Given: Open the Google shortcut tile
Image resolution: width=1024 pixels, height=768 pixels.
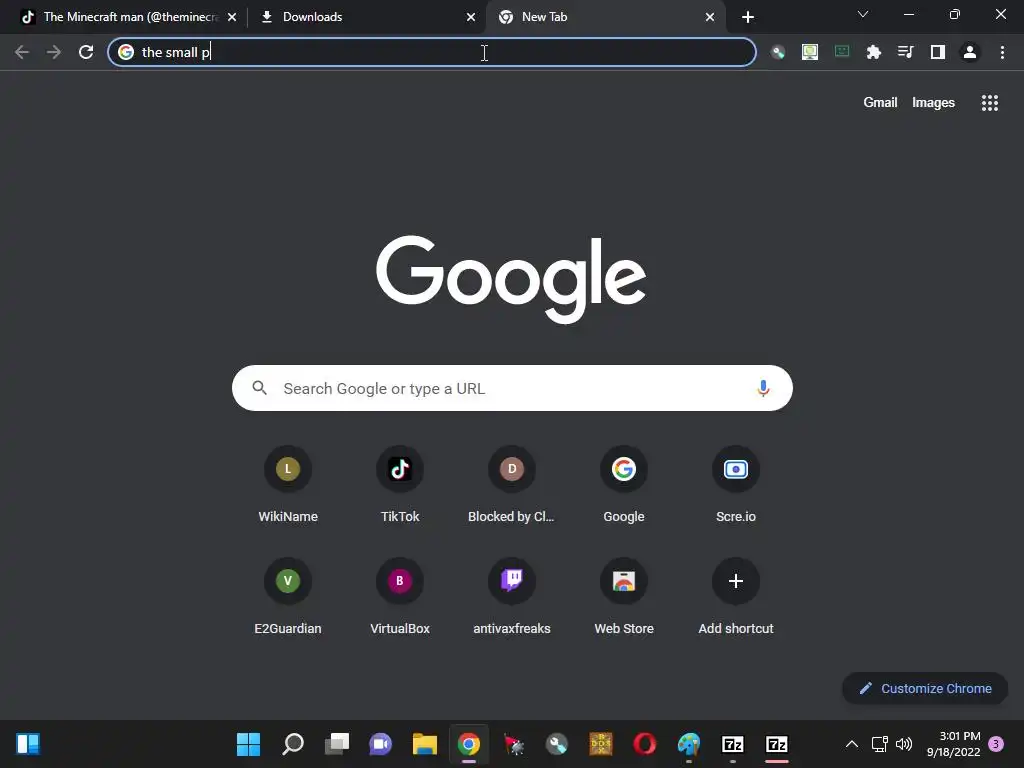Looking at the screenshot, I should click(624, 485).
